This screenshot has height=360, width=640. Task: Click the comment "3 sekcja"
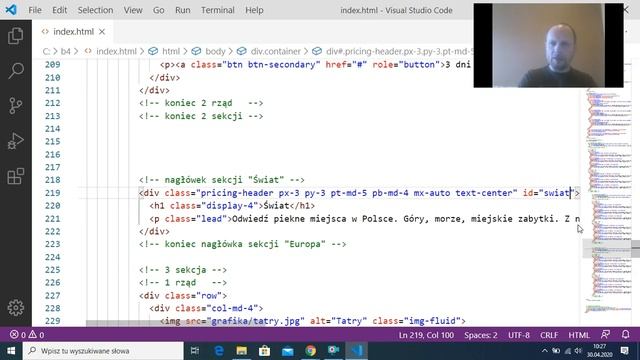(x=182, y=270)
